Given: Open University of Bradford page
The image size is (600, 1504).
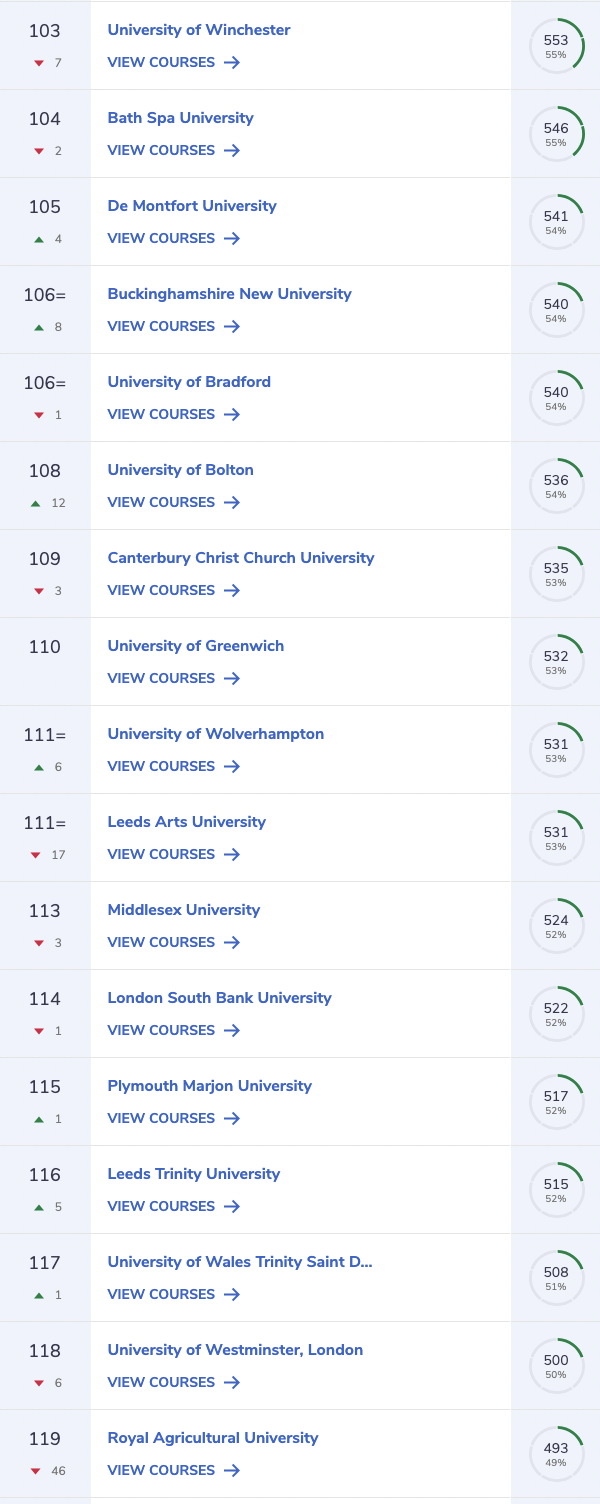Looking at the screenshot, I should 189,382.
